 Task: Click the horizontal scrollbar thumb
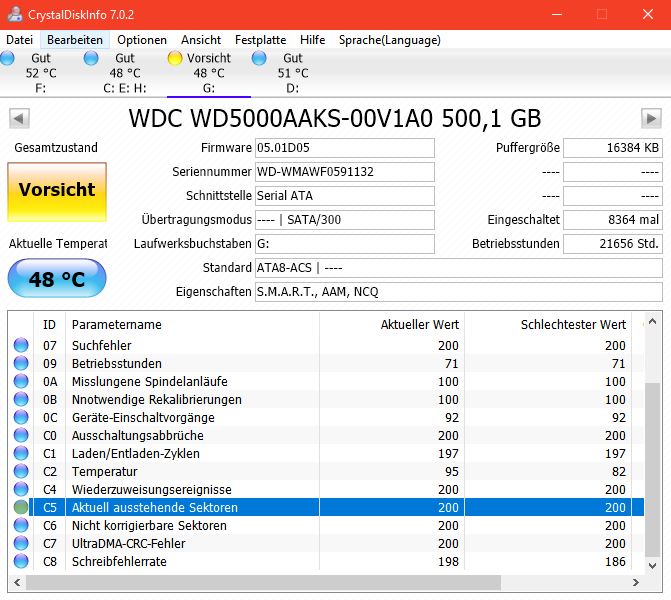(x=263, y=582)
